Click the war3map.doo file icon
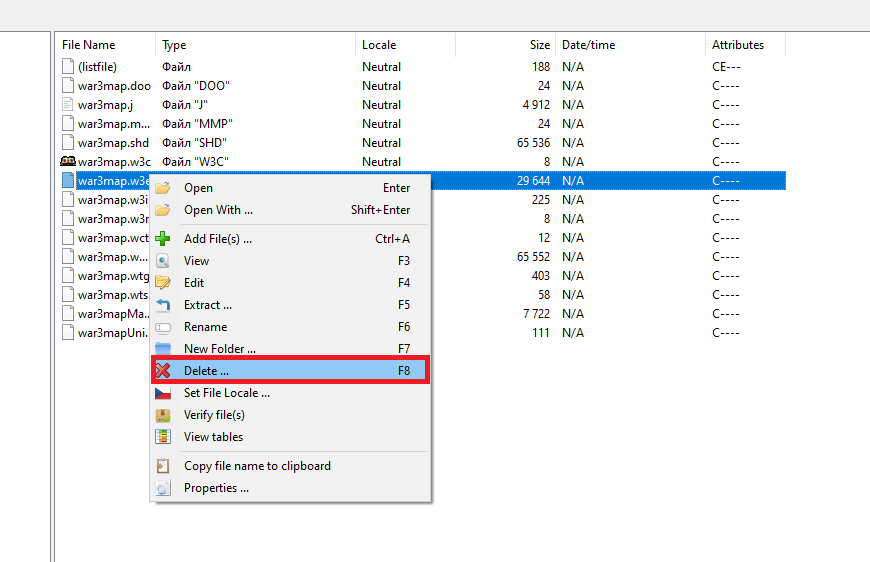 pyautogui.click(x=68, y=85)
